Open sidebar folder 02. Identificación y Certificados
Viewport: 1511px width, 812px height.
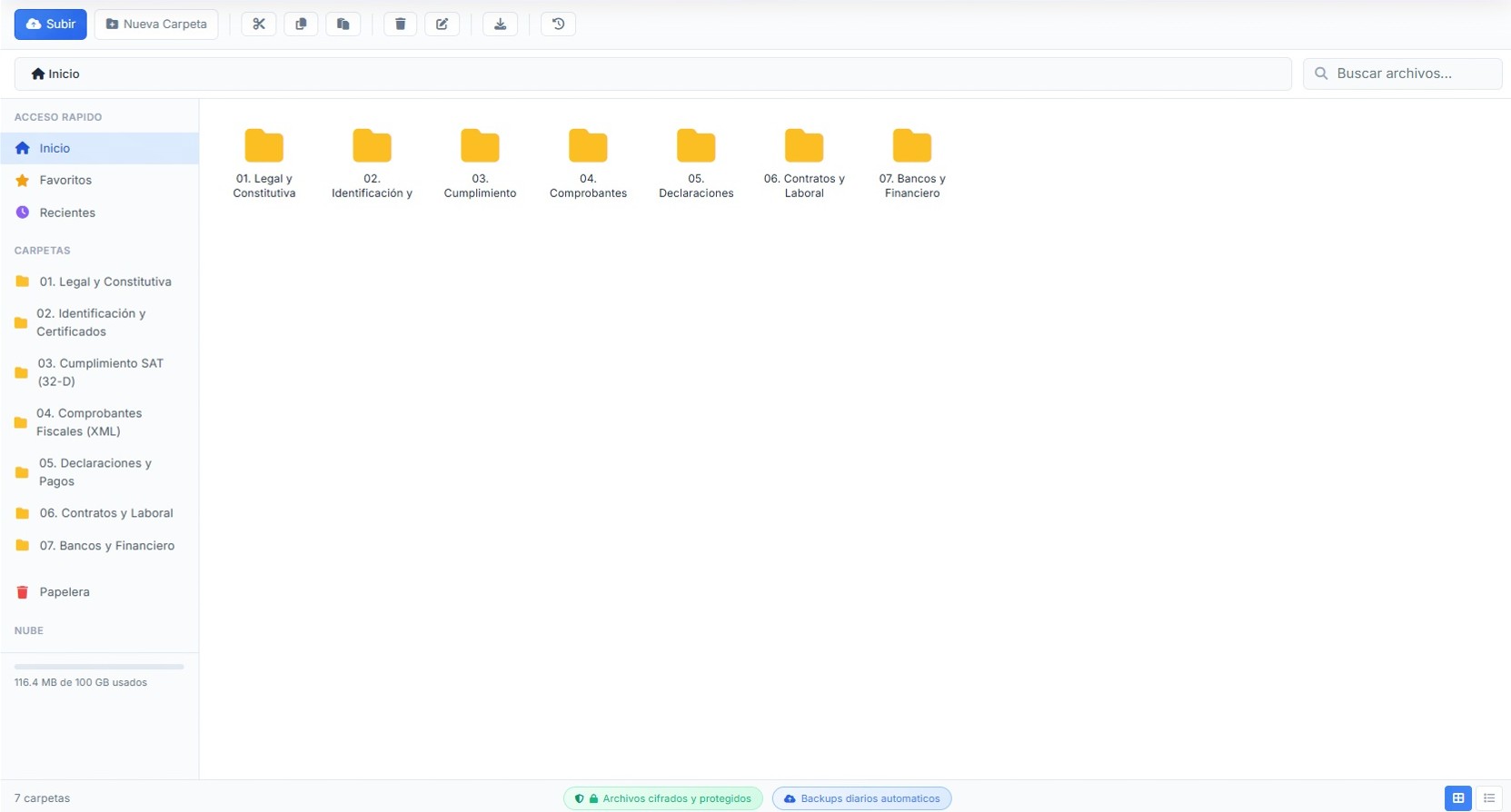pyautogui.click(x=99, y=322)
